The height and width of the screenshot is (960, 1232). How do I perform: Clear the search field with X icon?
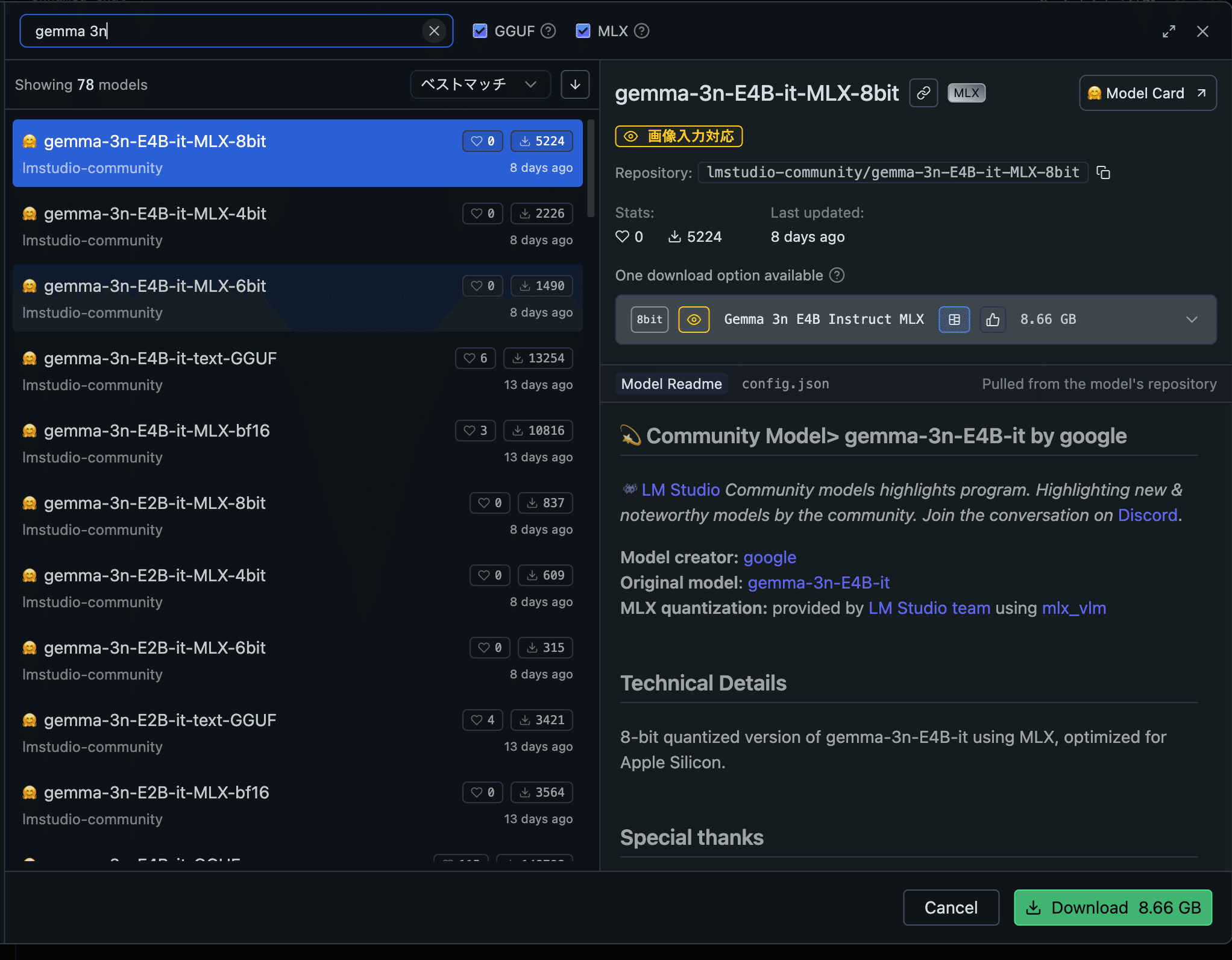pos(434,31)
